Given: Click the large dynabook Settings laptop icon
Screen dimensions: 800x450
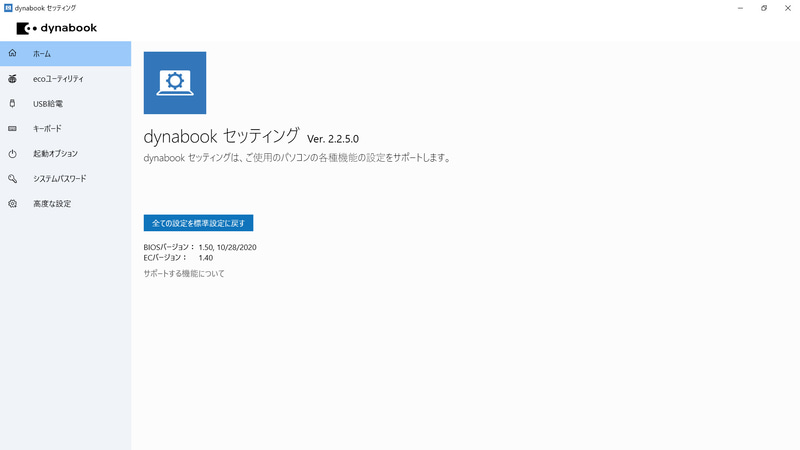Looking at the screenshot, I should (175, 83).
